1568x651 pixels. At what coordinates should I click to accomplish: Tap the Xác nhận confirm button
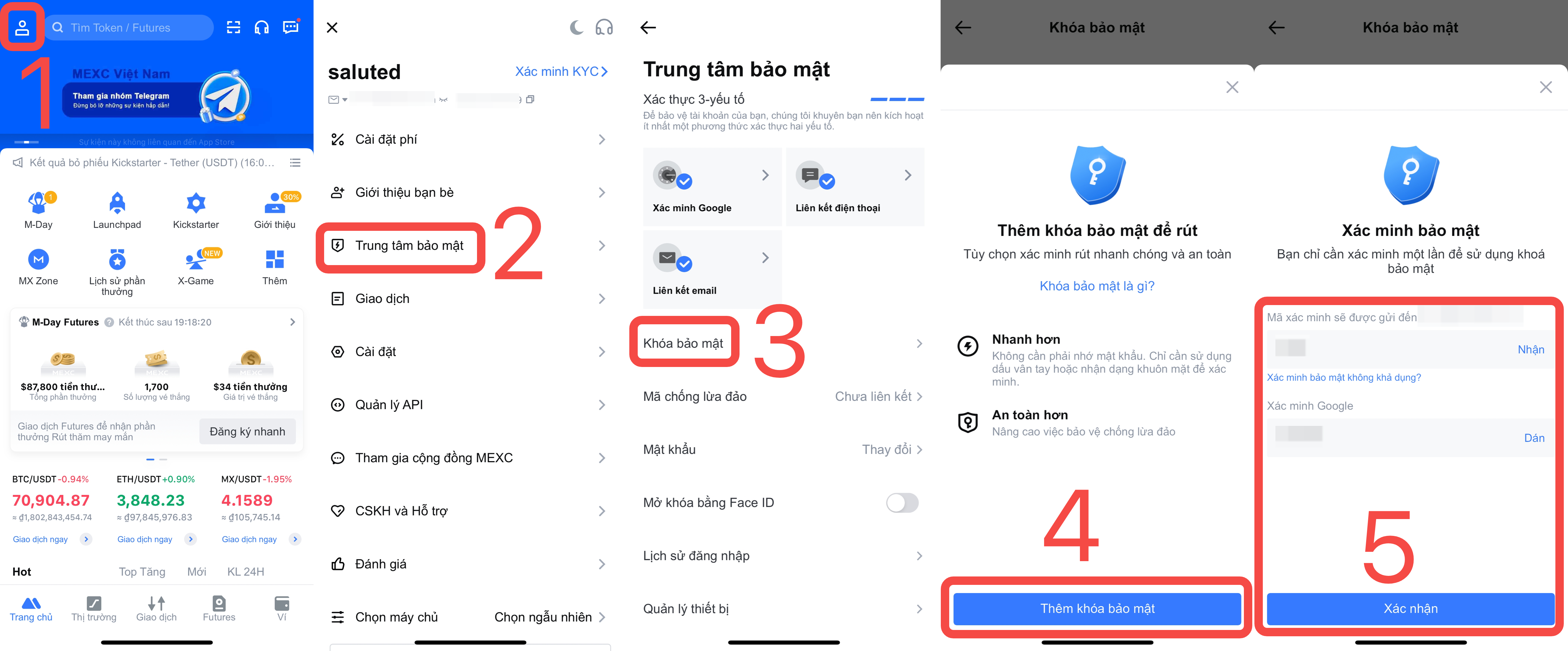click(1410, 608)
